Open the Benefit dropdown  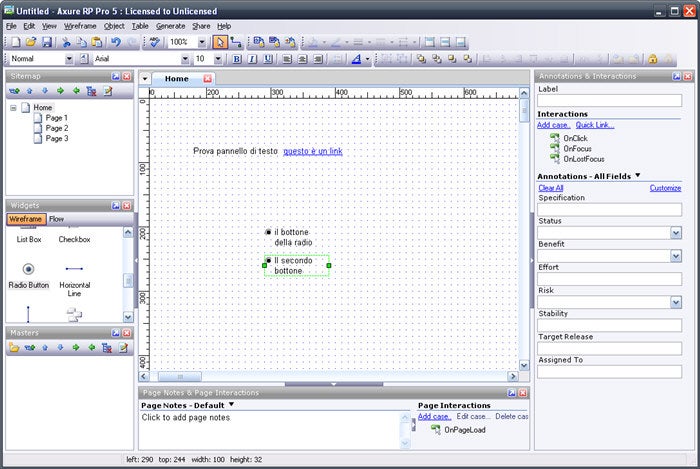pos(676,256)
